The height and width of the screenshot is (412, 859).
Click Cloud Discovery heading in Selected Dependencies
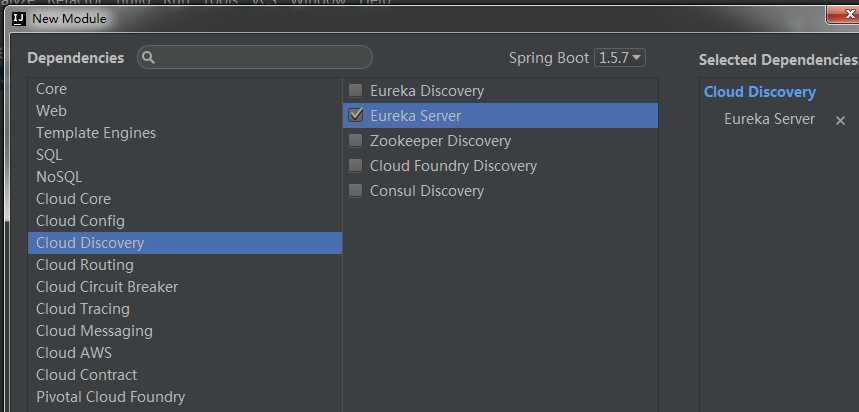pos(760,92)
